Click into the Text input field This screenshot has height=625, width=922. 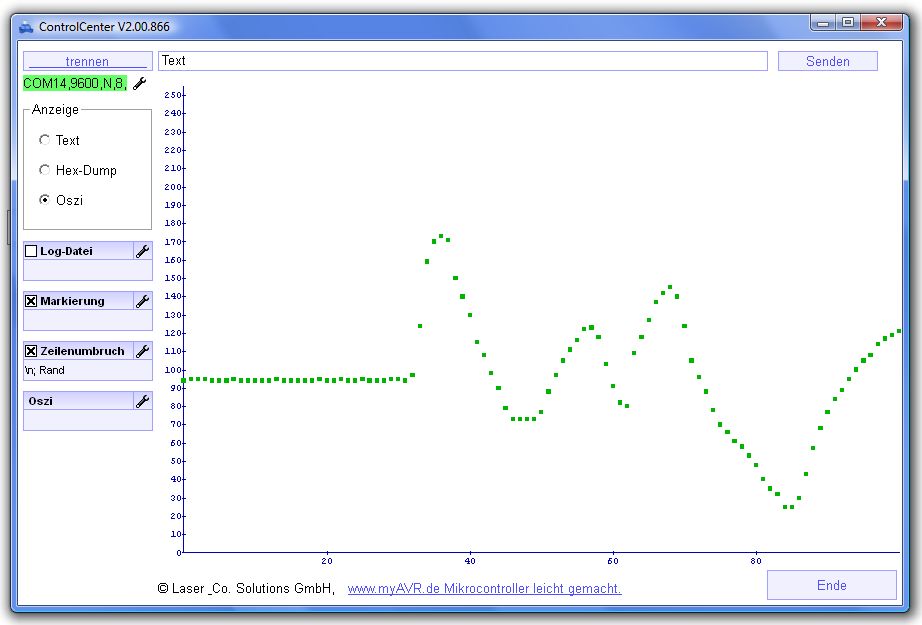pos(462,61)
